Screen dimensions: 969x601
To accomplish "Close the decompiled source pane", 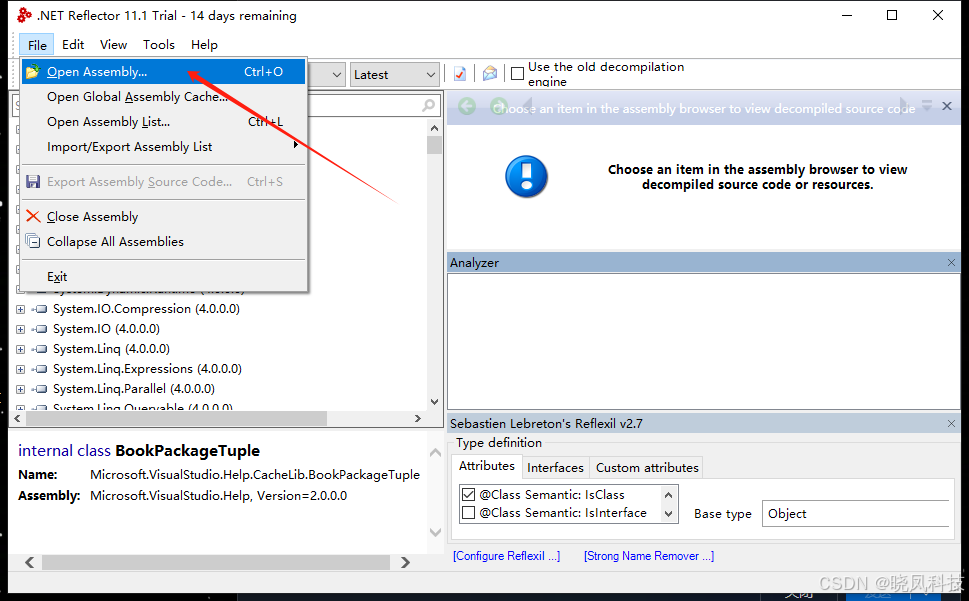I will click(947, 106).
